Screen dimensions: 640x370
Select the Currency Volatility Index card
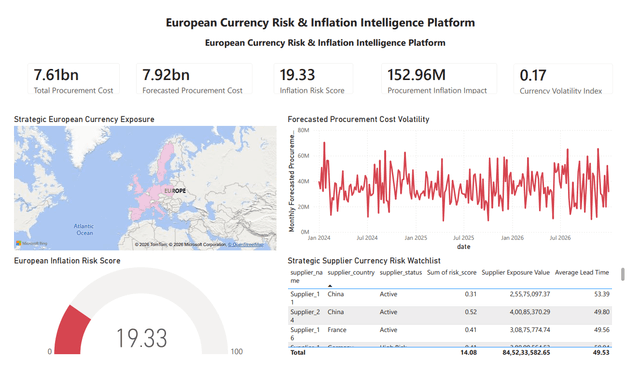(563, 79)
